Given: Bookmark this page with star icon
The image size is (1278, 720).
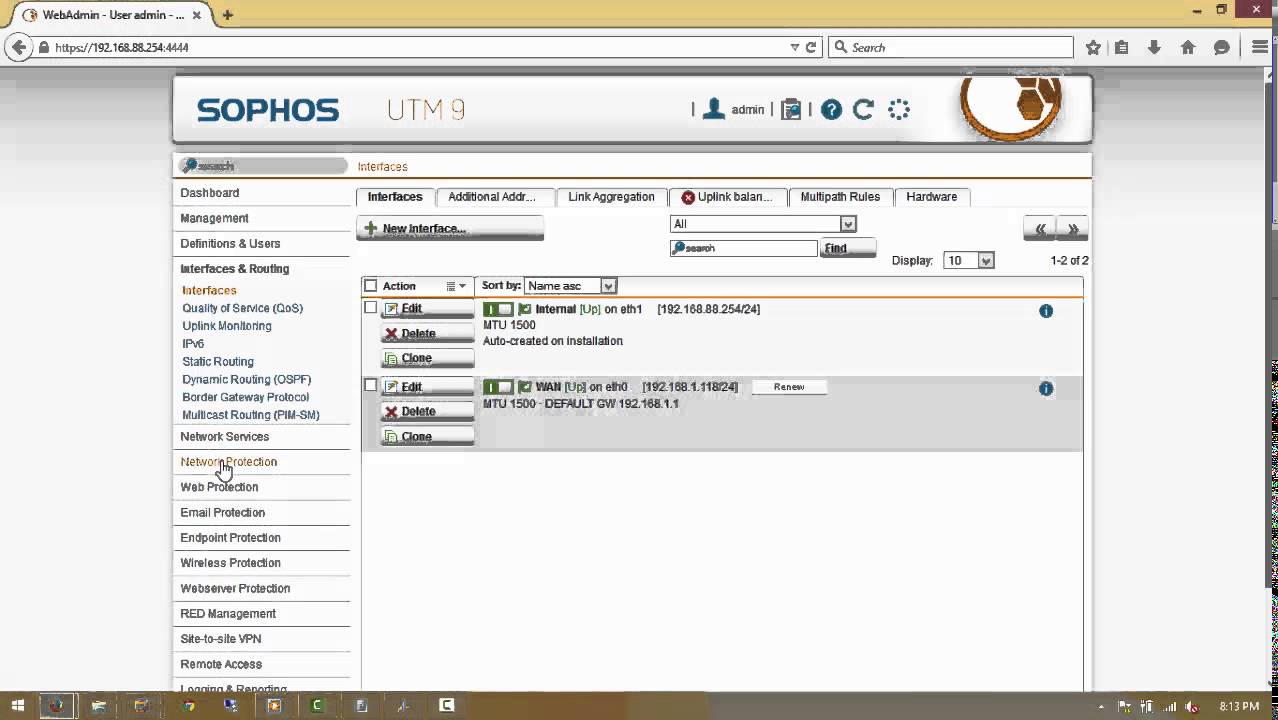Looking at the screenshot, I should [x=1093, y=47].
